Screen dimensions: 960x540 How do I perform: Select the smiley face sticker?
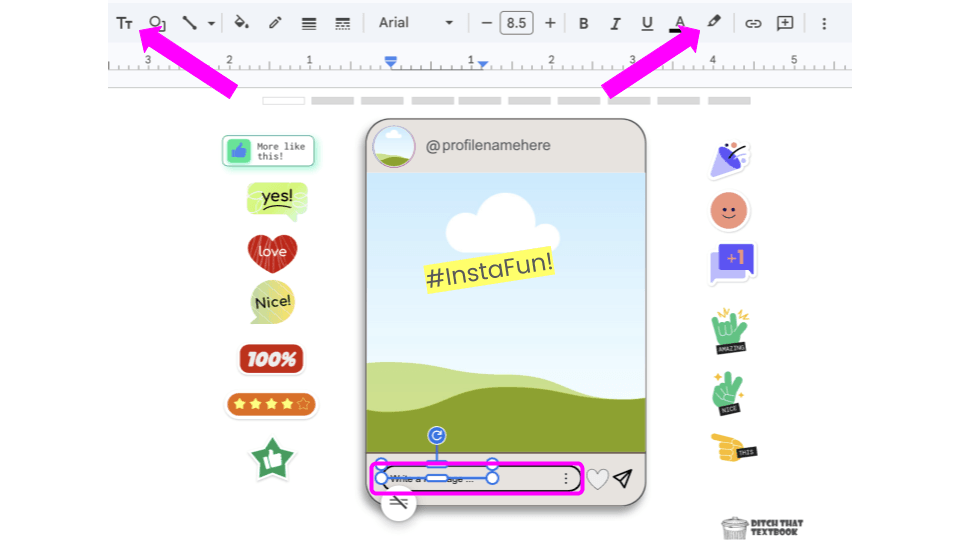point(729,211)
